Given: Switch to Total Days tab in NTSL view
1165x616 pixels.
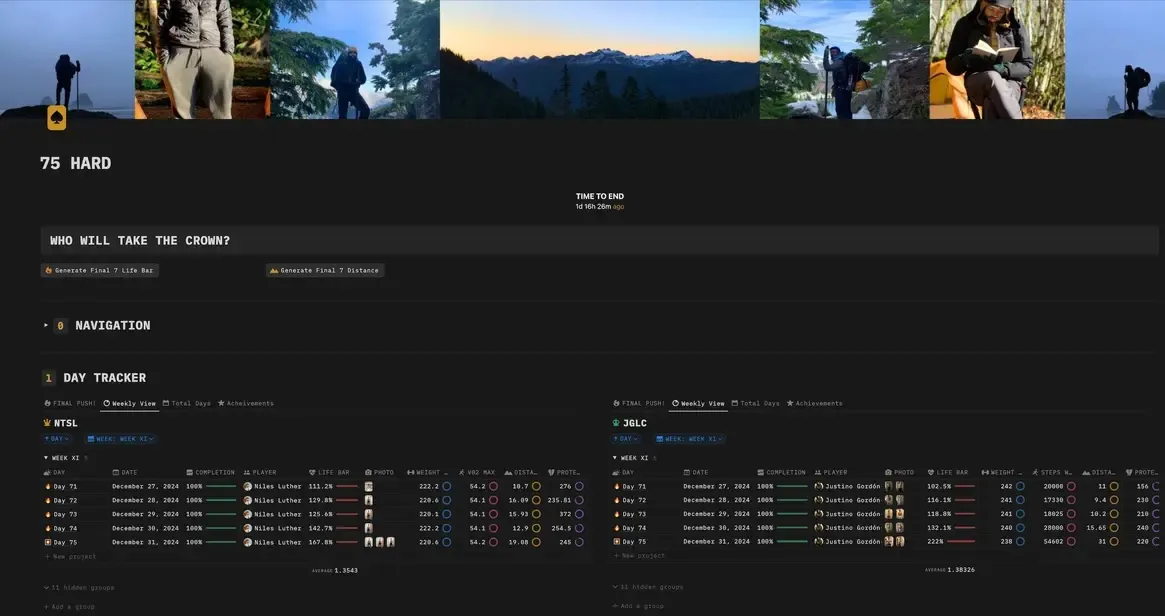Looking at the screenshot, I should (186, 403).
